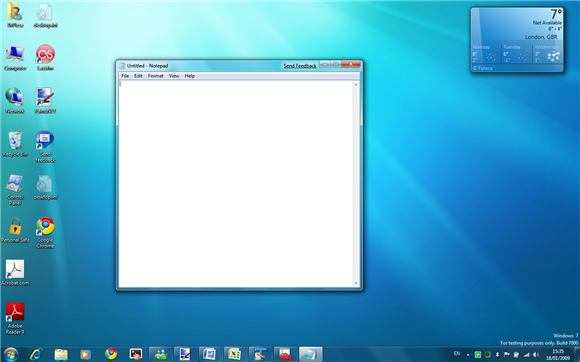Image resolution: width=580 pixels, height=362 pixels.
Task: Minimize the Notepad window
Action: point(324,64)
